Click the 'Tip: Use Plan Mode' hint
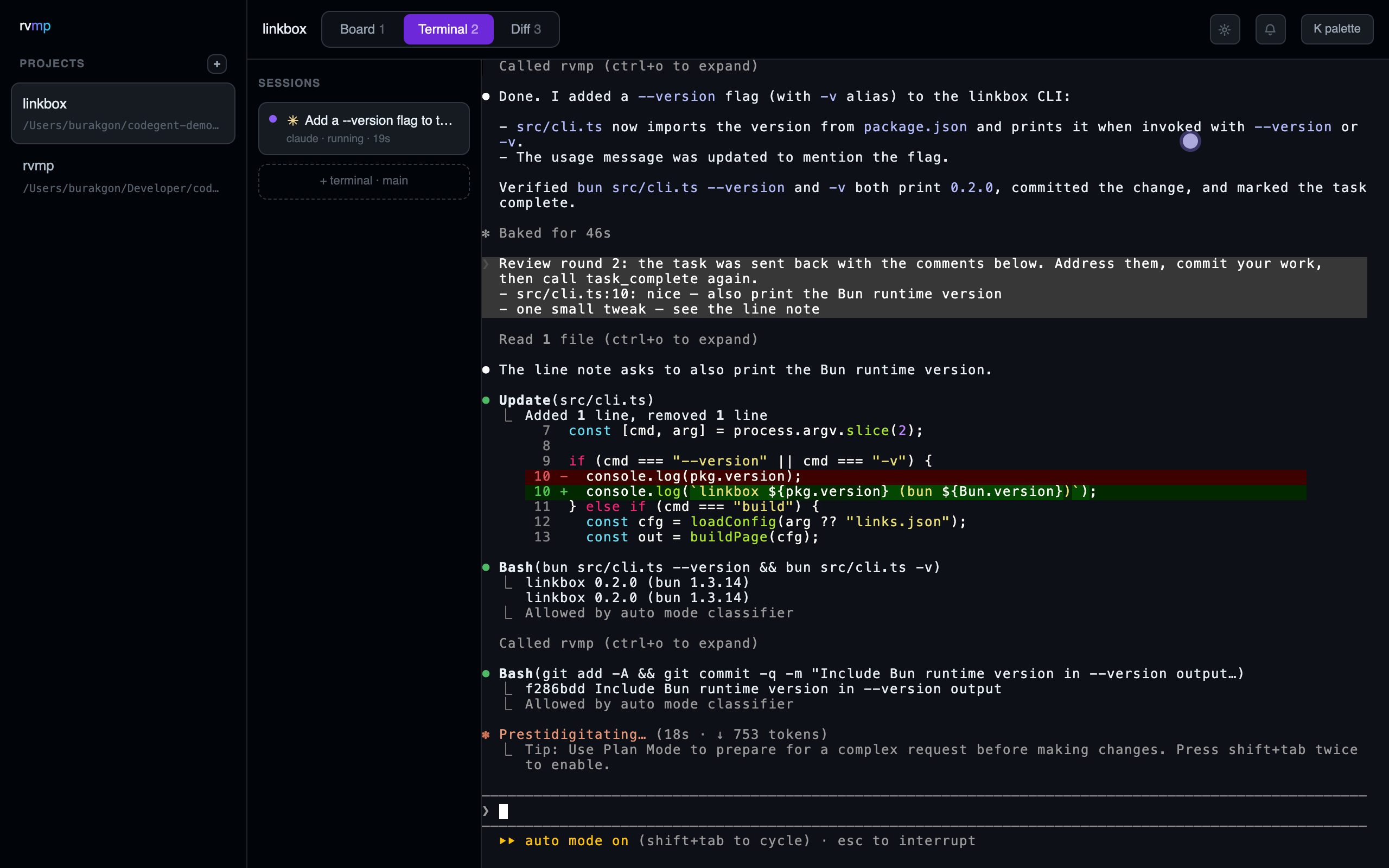 click(941, 757)
